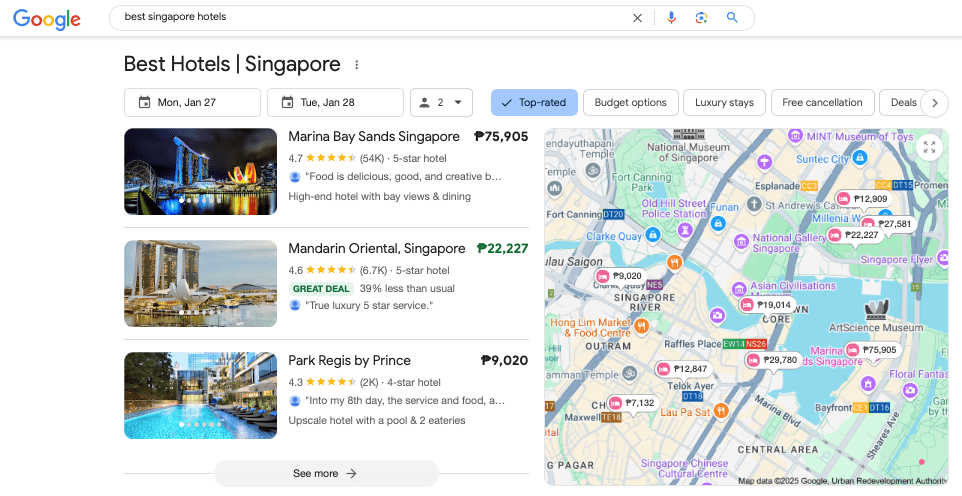Viewport: 962px width, 496px height.
Task: Click the Raffles Place station label
Action: [x=715, y=344]
